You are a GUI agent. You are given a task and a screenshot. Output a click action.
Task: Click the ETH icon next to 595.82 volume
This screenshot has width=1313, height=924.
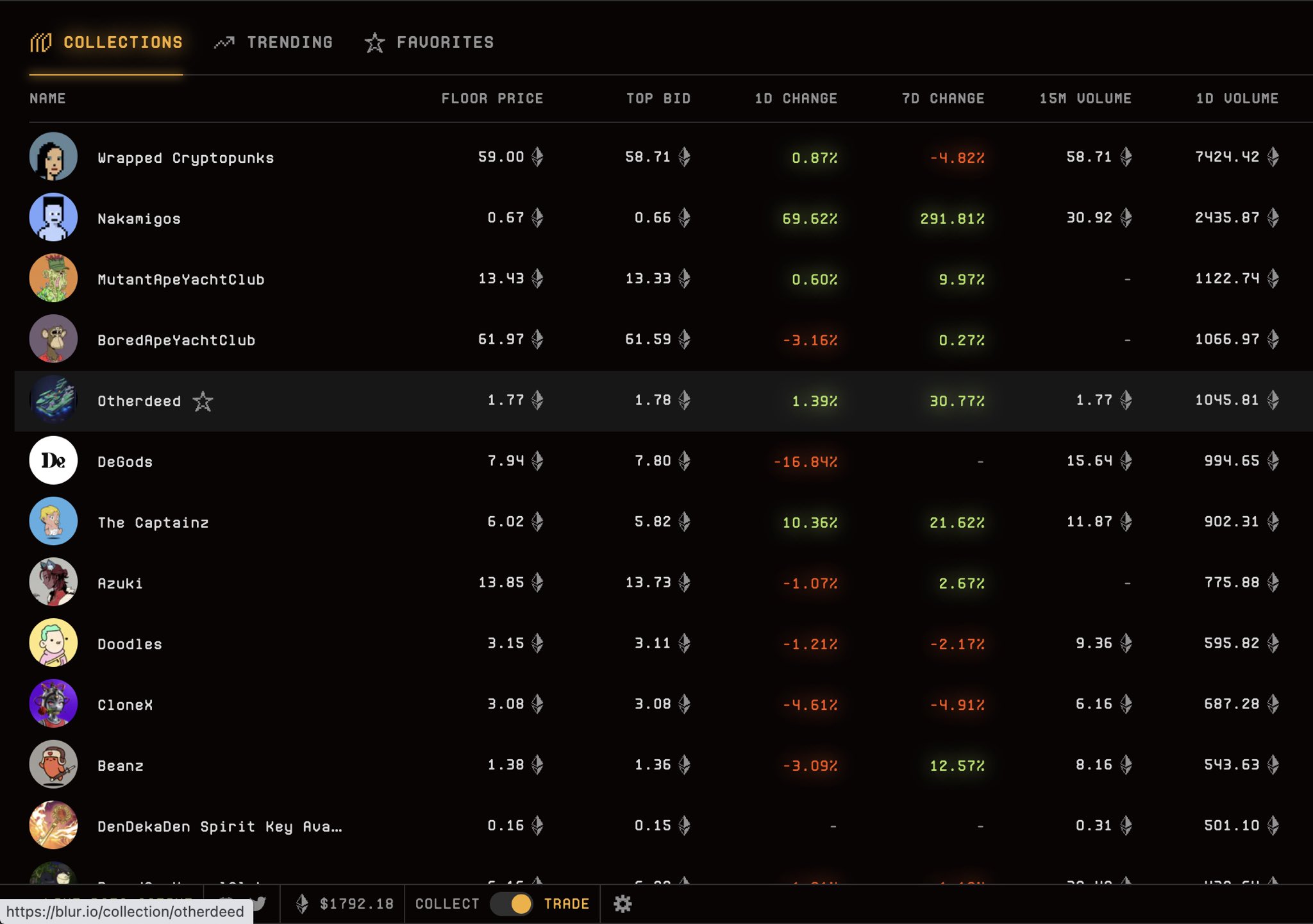[x=1273, y=643]
